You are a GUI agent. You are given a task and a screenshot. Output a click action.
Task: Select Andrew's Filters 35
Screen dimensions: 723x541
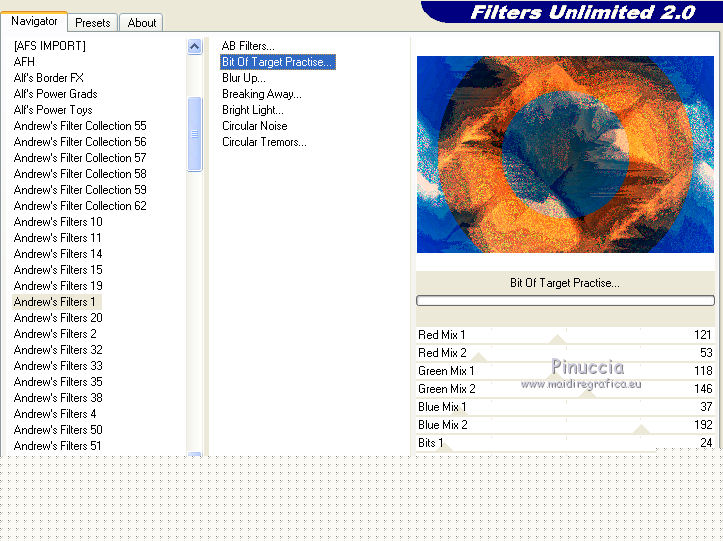coord(58,382)
